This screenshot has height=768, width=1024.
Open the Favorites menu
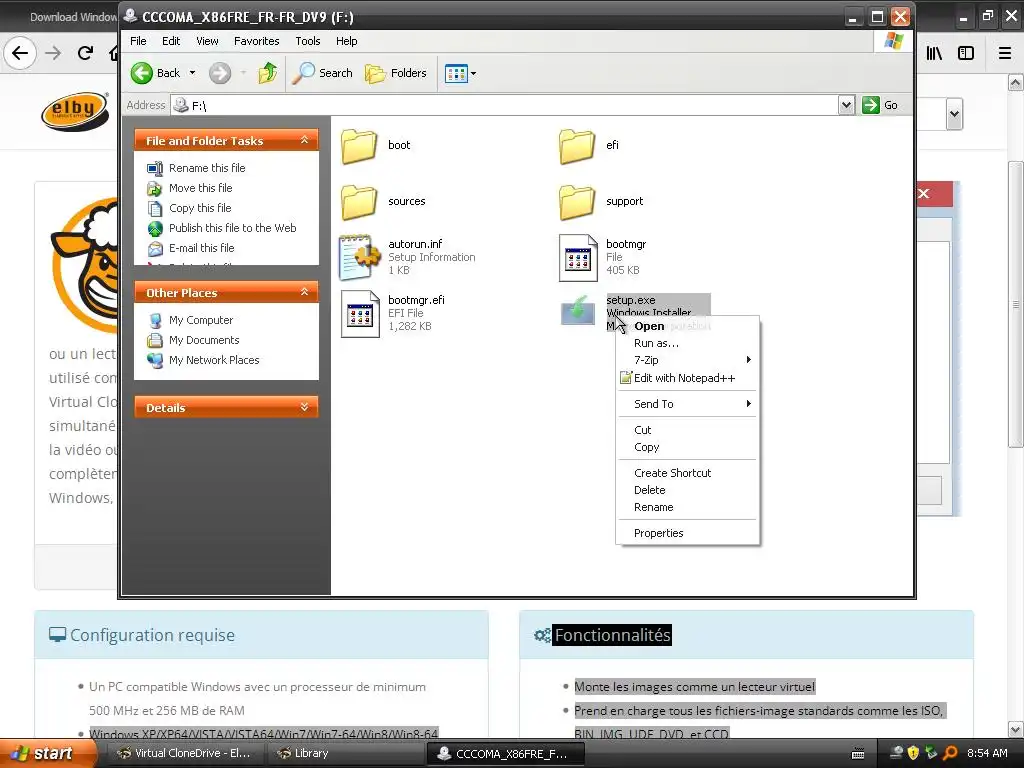257,41
